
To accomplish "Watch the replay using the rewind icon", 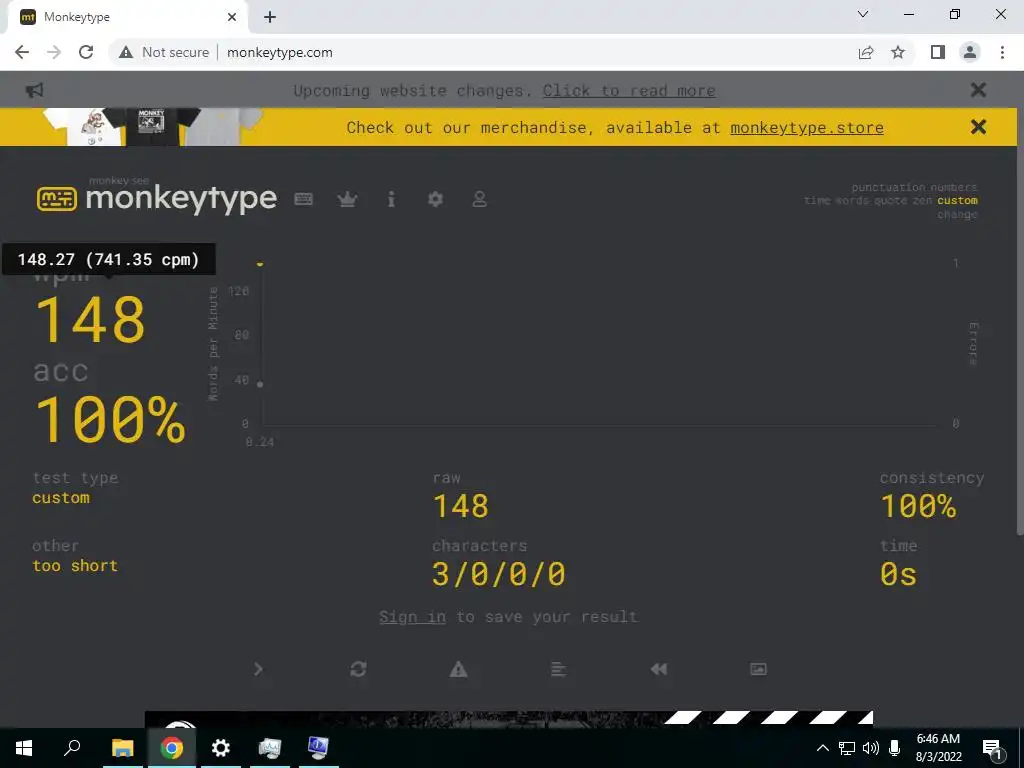I will point(658,669).
